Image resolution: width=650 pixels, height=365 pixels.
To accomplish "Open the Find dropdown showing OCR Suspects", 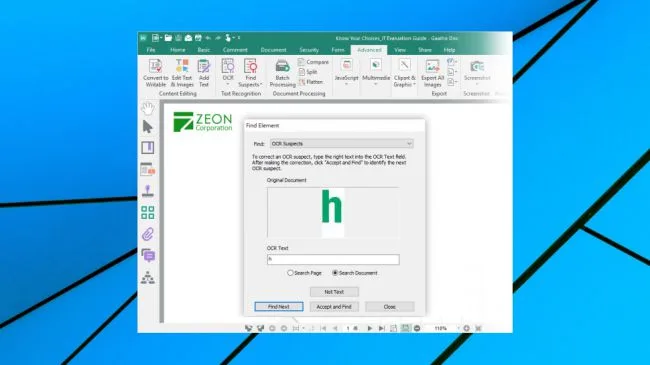I will pos(342,144).
